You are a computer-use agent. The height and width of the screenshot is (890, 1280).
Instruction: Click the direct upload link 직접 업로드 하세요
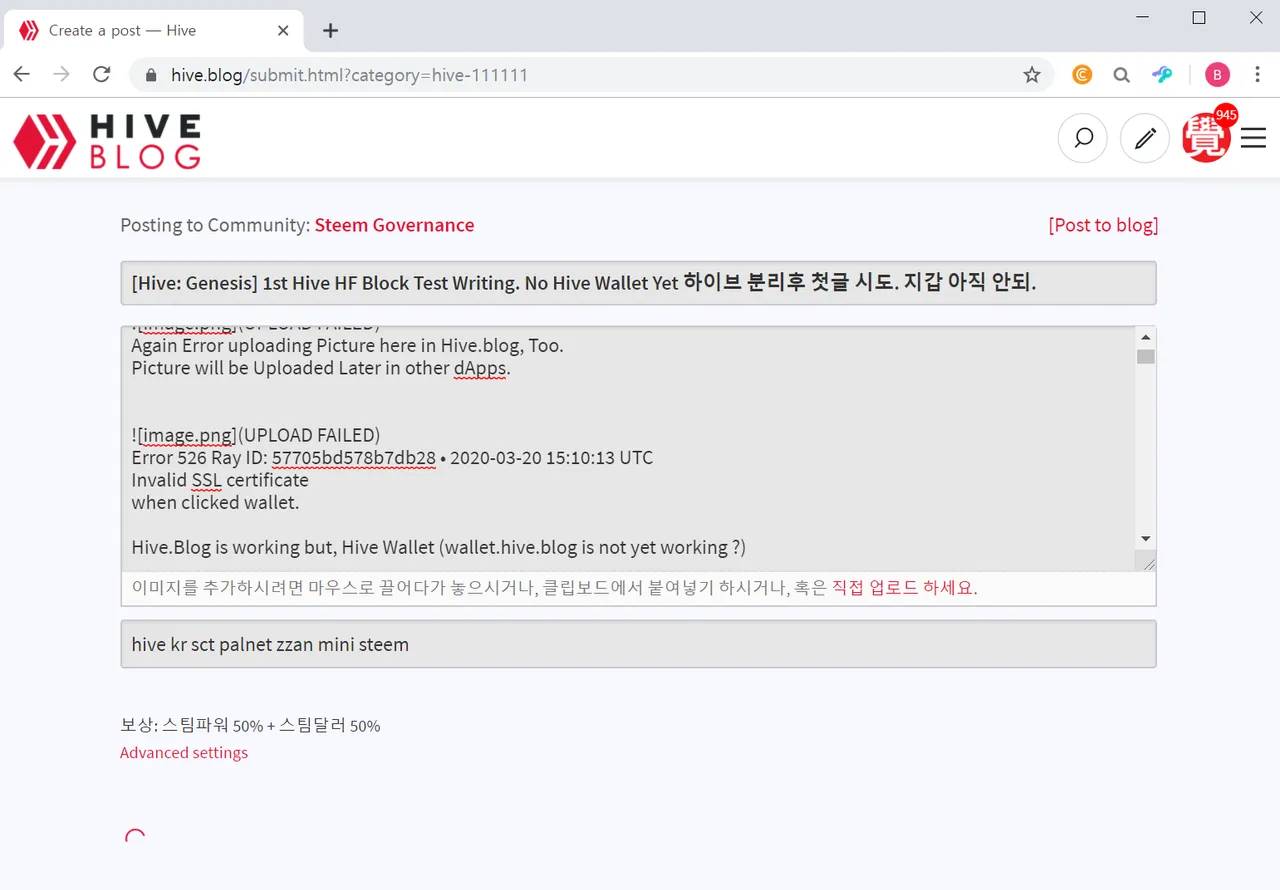904,588
